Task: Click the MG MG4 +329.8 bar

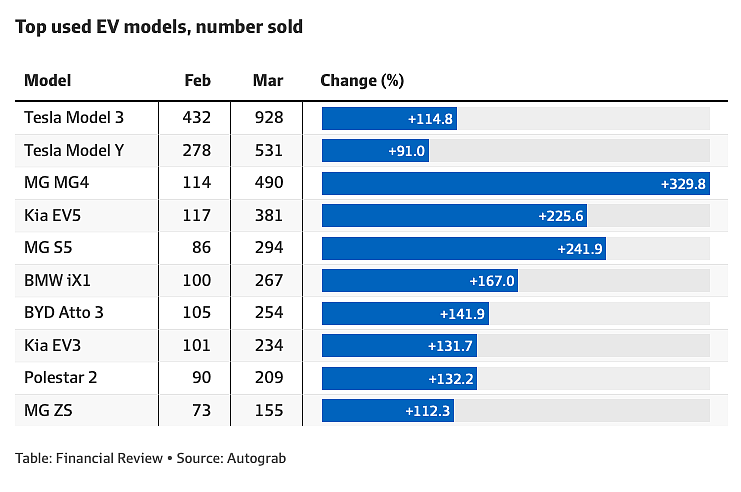Action: coord(516,183)
